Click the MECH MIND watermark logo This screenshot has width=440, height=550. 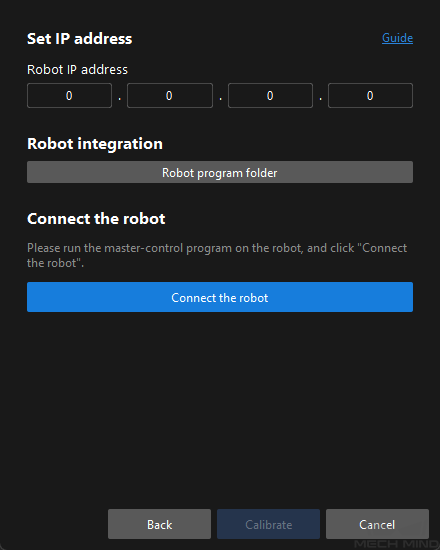[x=396, y=544]
